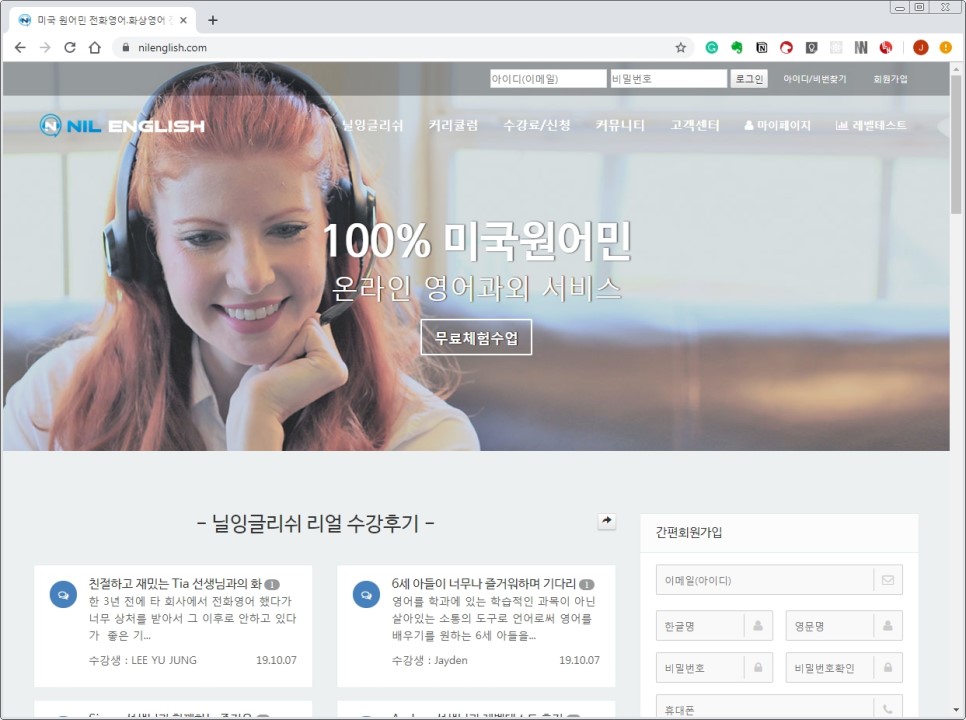Click the NIL English logo
This screenshot has height=720, width=966.
click(x=122, y=125)
